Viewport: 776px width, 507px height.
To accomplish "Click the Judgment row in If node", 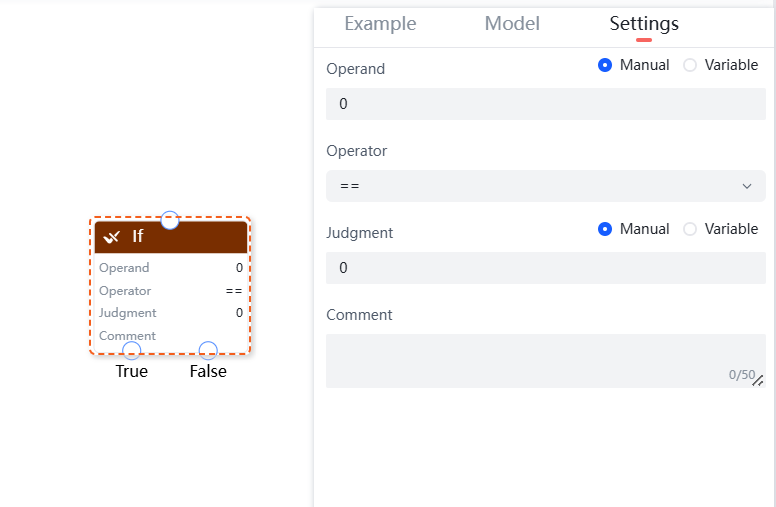I will [x=170, y=313].
